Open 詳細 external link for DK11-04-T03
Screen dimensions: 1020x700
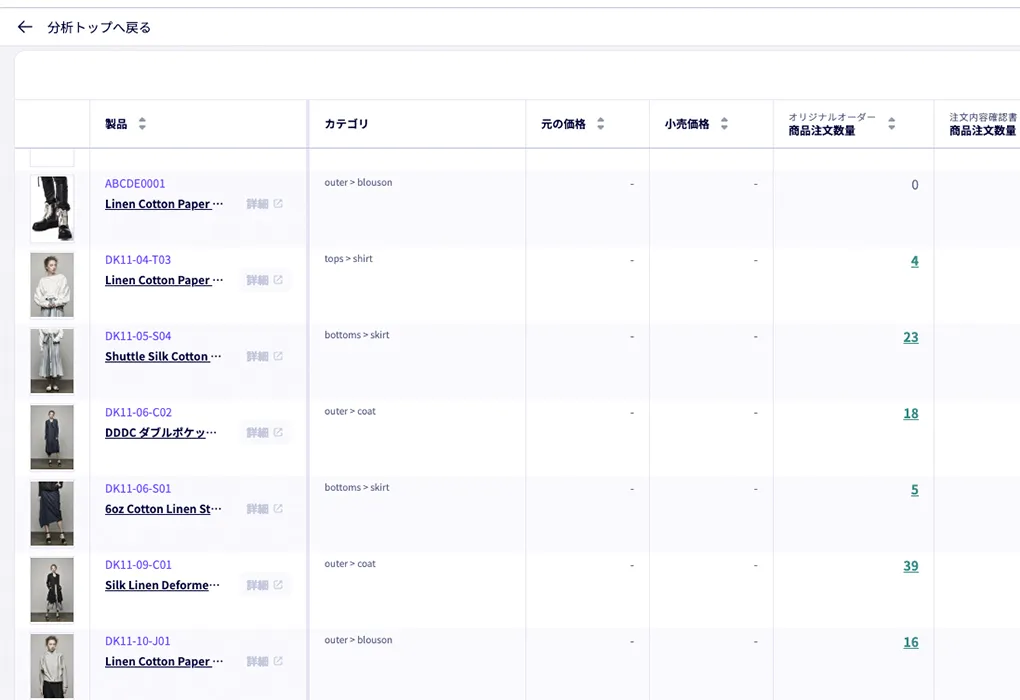coord(265,280)
